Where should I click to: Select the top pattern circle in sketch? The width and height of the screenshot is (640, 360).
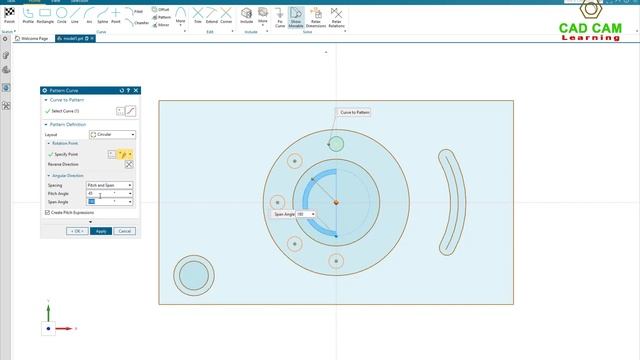[x=336, y=144]
